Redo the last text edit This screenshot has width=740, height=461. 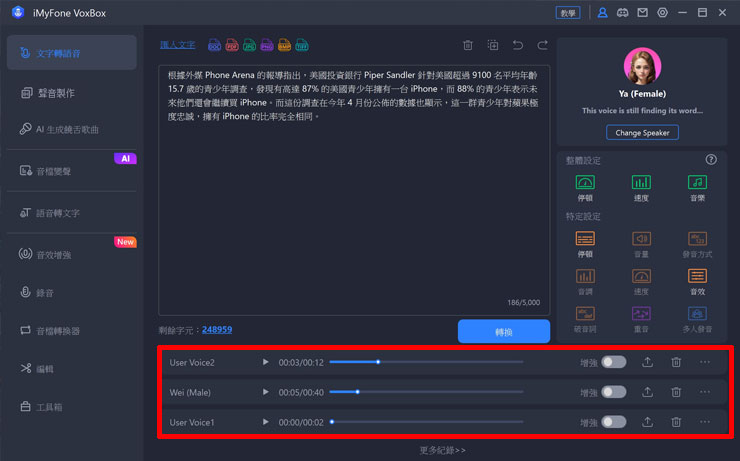(x=543, y=45)
